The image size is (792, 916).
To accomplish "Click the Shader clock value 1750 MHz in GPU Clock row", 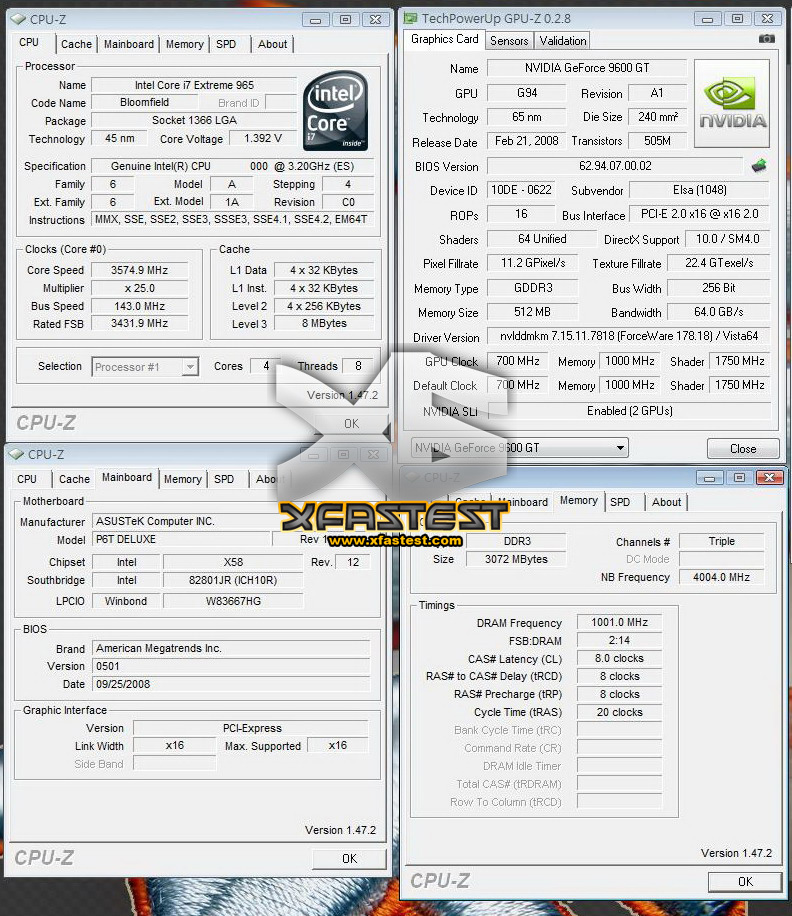I will 739,361.
